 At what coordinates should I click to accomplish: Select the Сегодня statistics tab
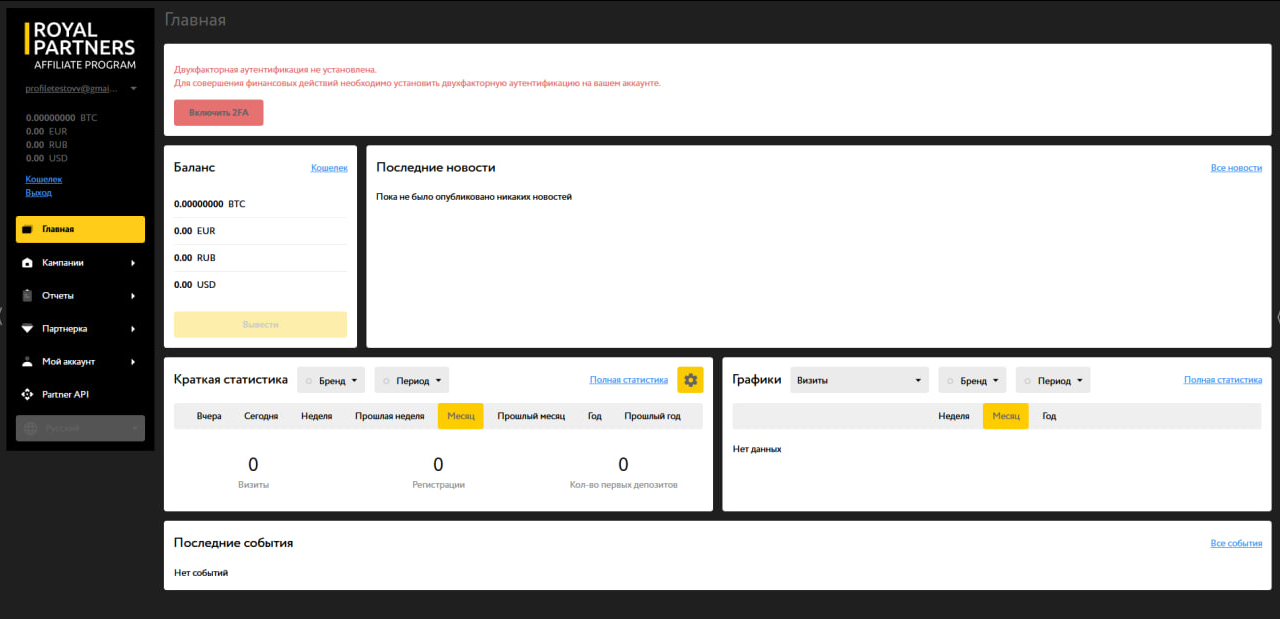pos(261,416)
